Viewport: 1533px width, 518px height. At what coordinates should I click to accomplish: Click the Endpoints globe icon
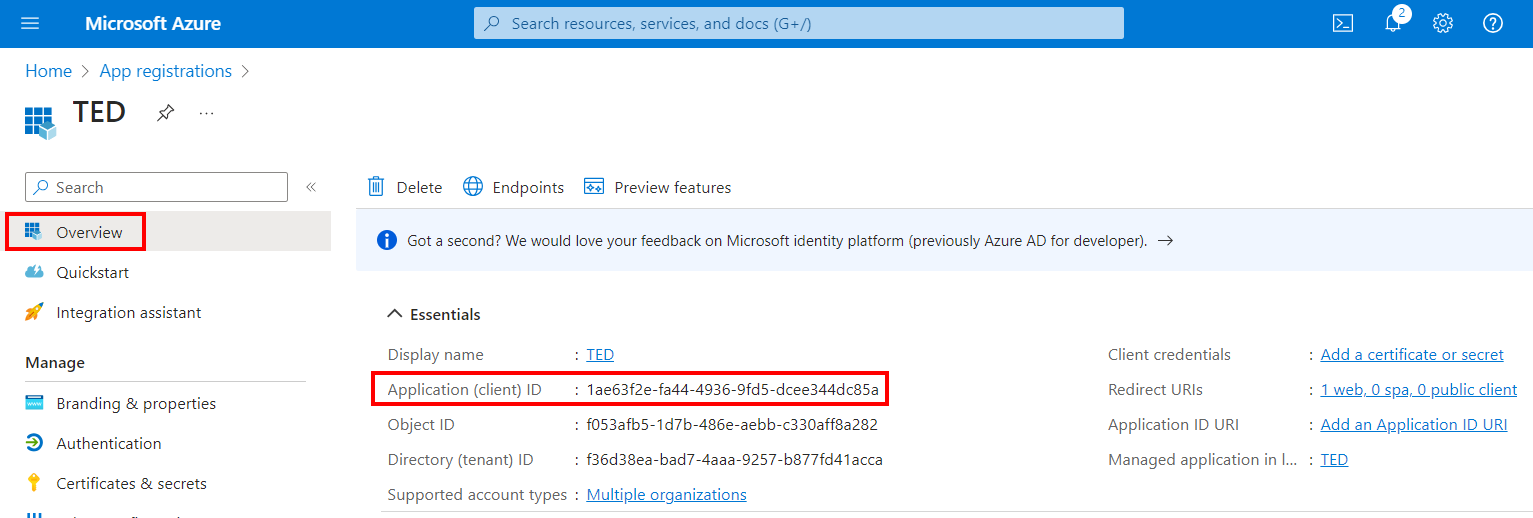473,187
